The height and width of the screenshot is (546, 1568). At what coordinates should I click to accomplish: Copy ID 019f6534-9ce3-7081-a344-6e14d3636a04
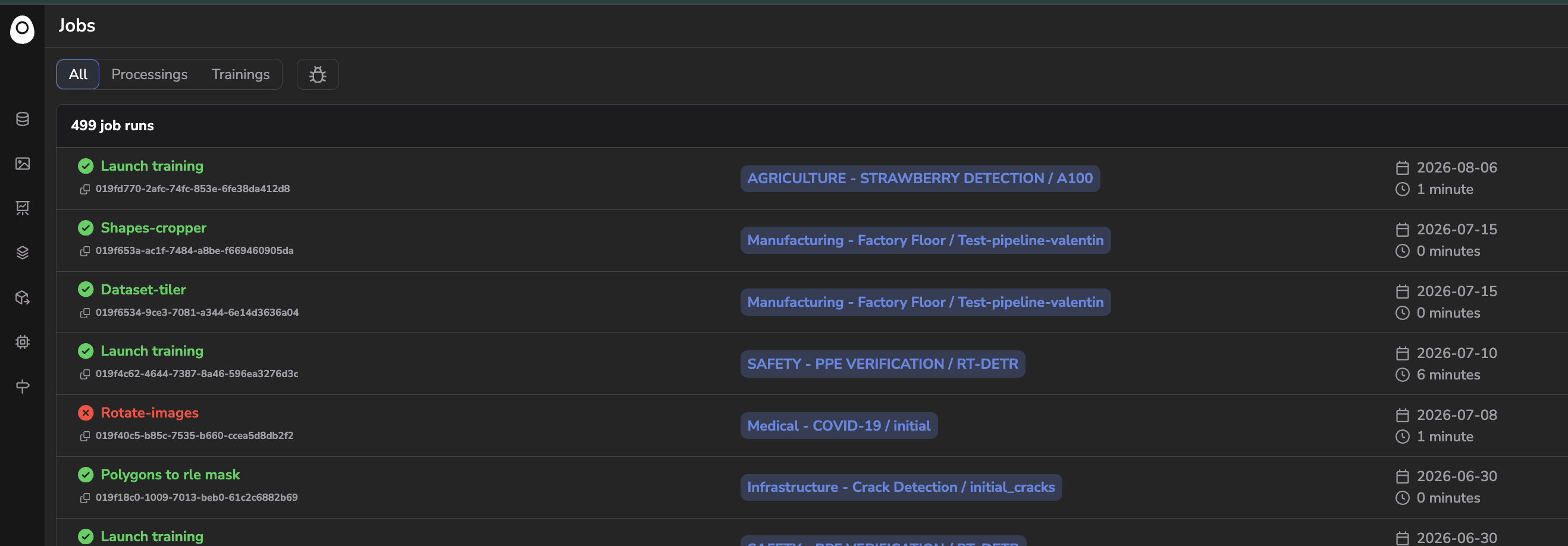click(x=85, y=313)
